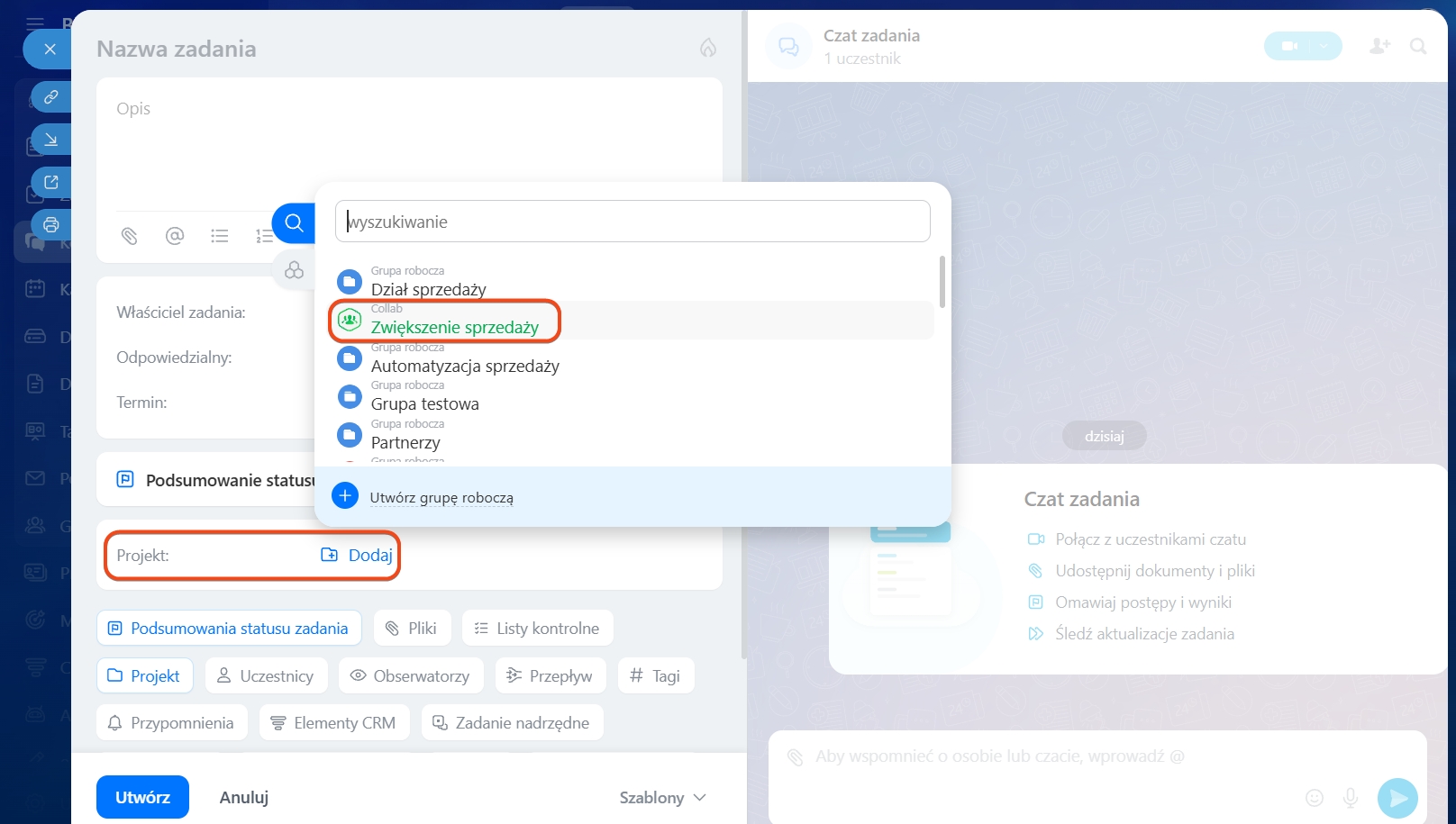Click Omawiaj postępy i wyniki text
1456x824 pixels.
(x=1143, y=602)
